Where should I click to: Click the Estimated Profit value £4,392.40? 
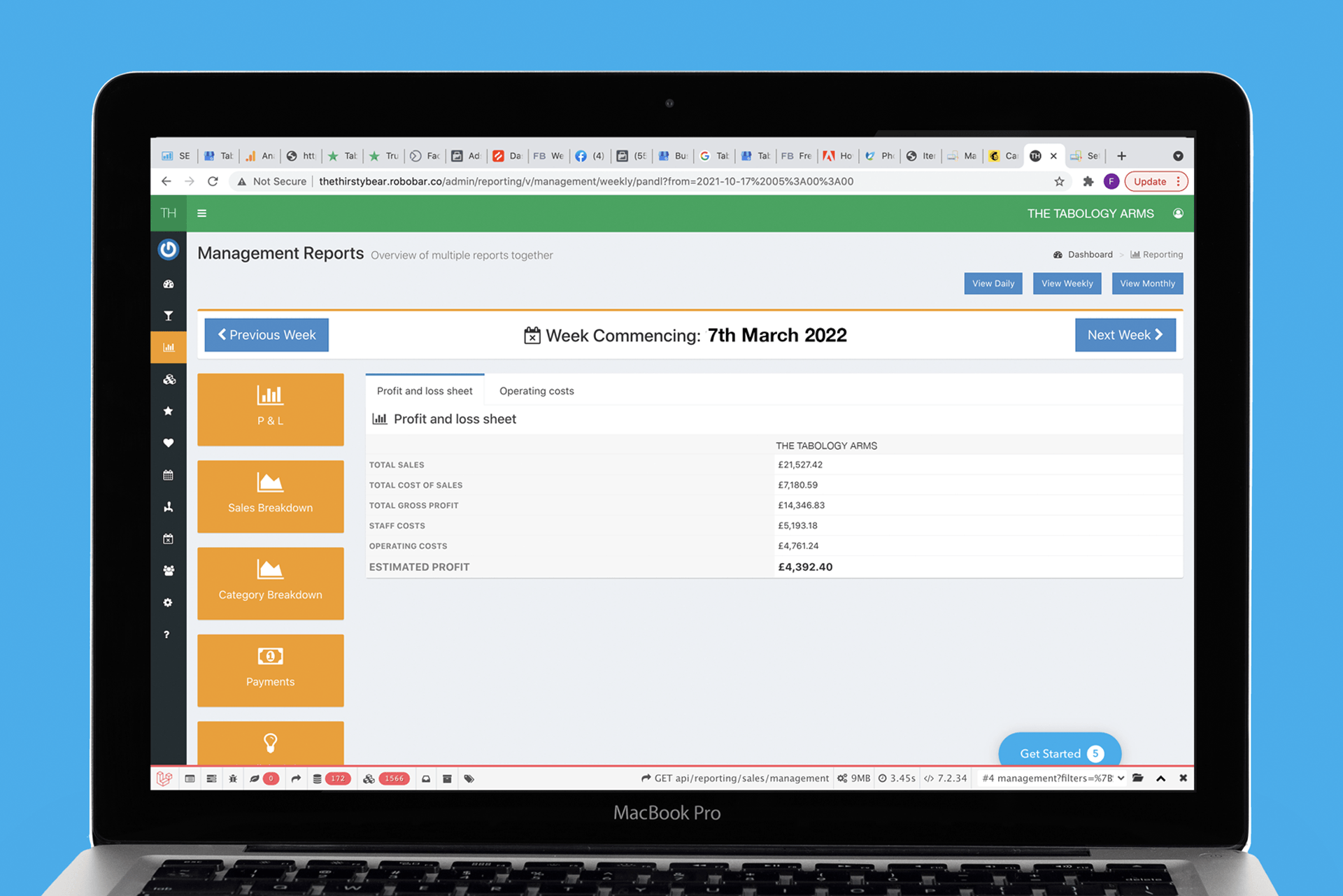tap(805, 567)
